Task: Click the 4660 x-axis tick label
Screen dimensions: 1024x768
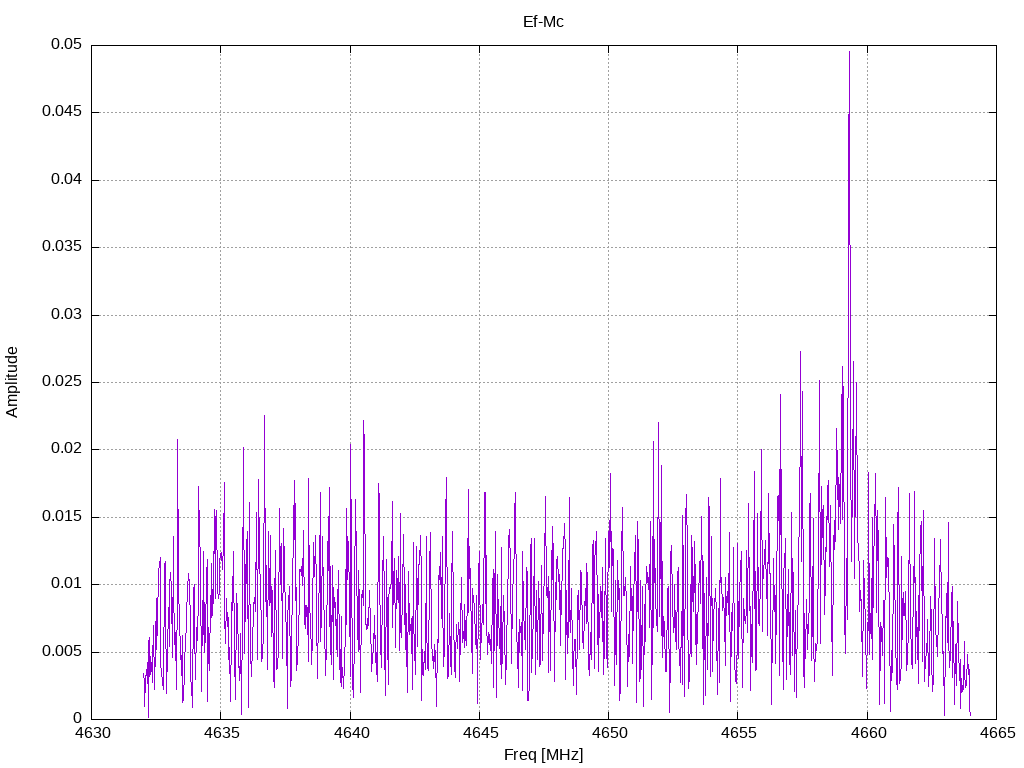Action: [x=869, y=733]
